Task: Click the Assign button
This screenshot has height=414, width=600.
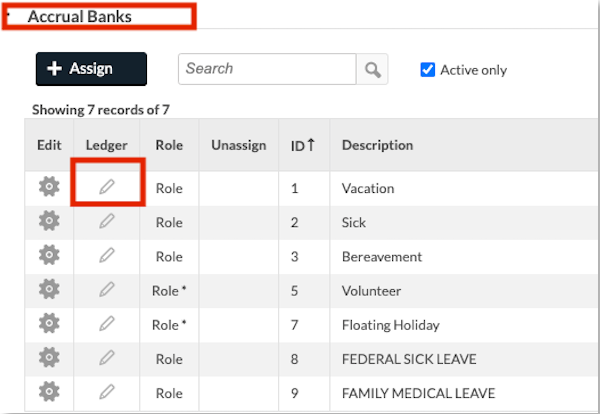Action: [91, 69]
